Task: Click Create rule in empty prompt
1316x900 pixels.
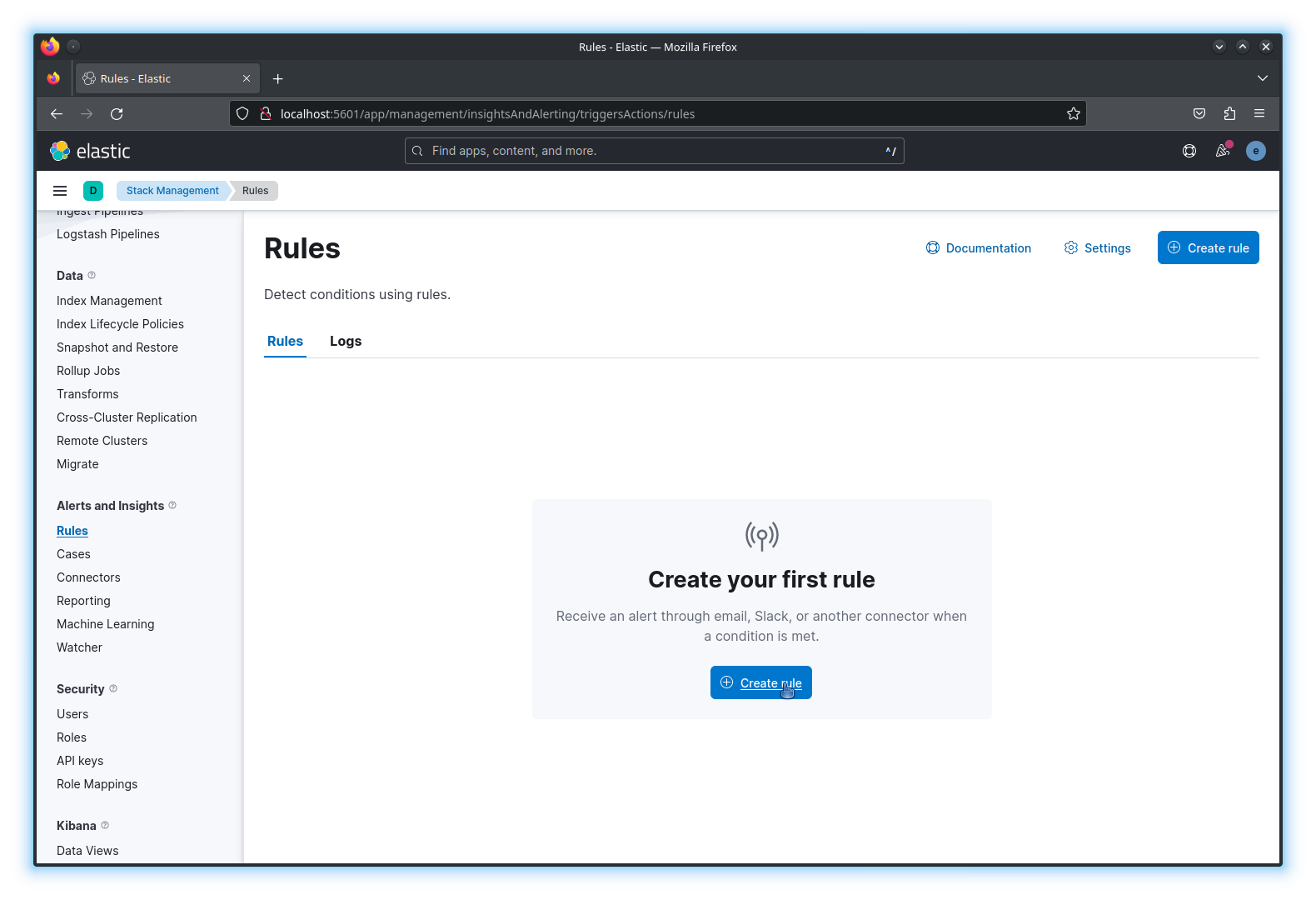Action: click(761, 682)
